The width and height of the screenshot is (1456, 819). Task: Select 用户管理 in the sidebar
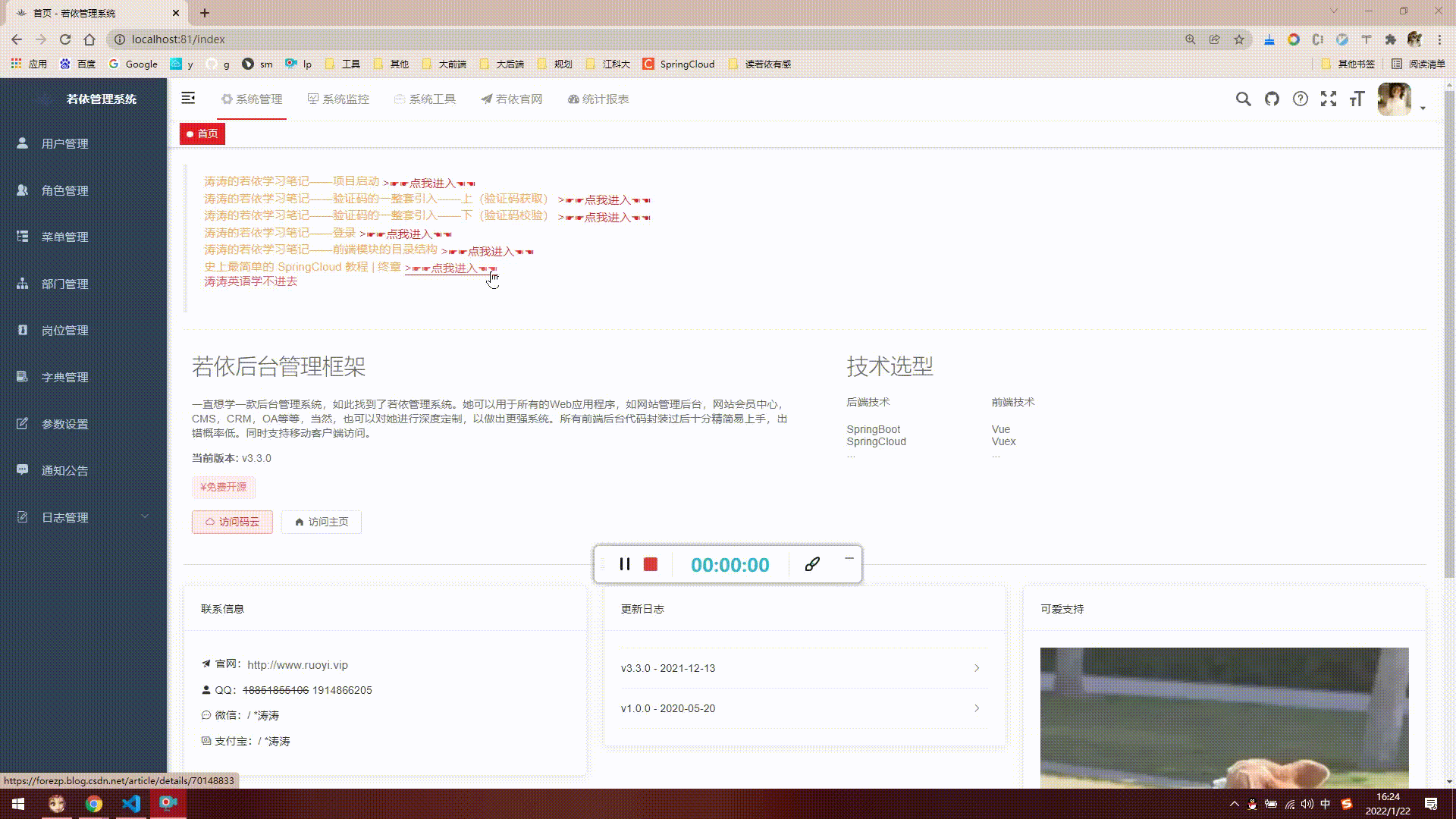tap(64, 143)
